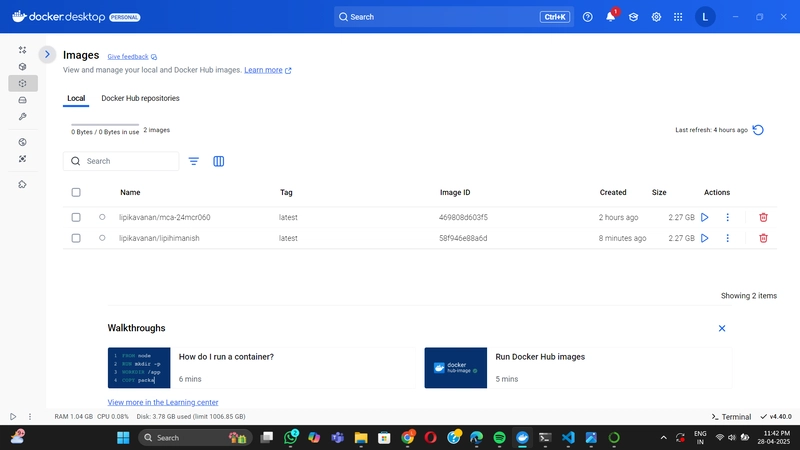Screen dimensions: 800x450
Task: Switch to Docker Hub repositories tab
Action: point(140,98)
